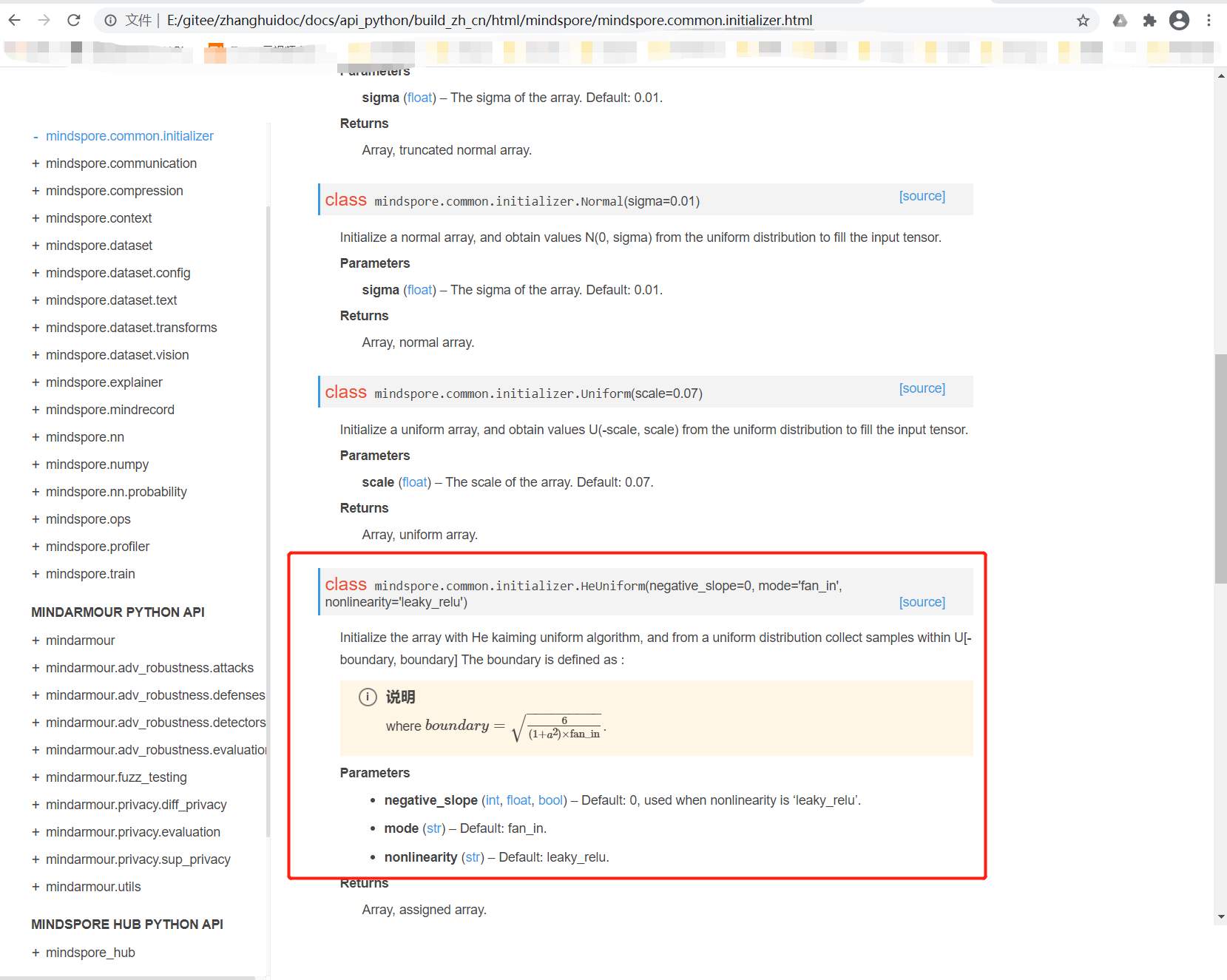Screen dimensions: 1227x980
Task: Open mindspore.dataset.vision sidebar page
Action: coord(118,355)
